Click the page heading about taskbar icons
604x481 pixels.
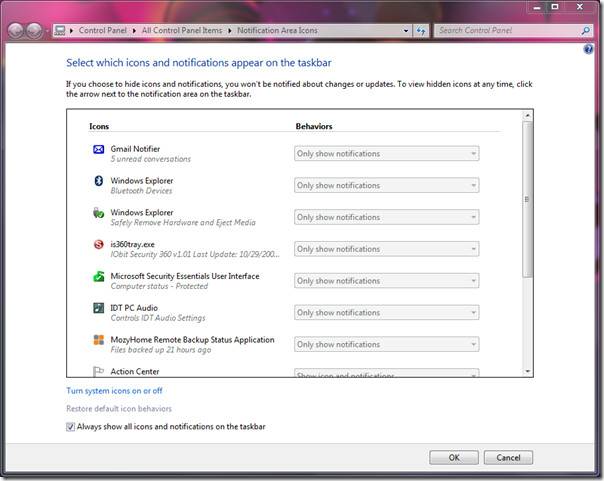pyautogui.click(x=199, y=63)
